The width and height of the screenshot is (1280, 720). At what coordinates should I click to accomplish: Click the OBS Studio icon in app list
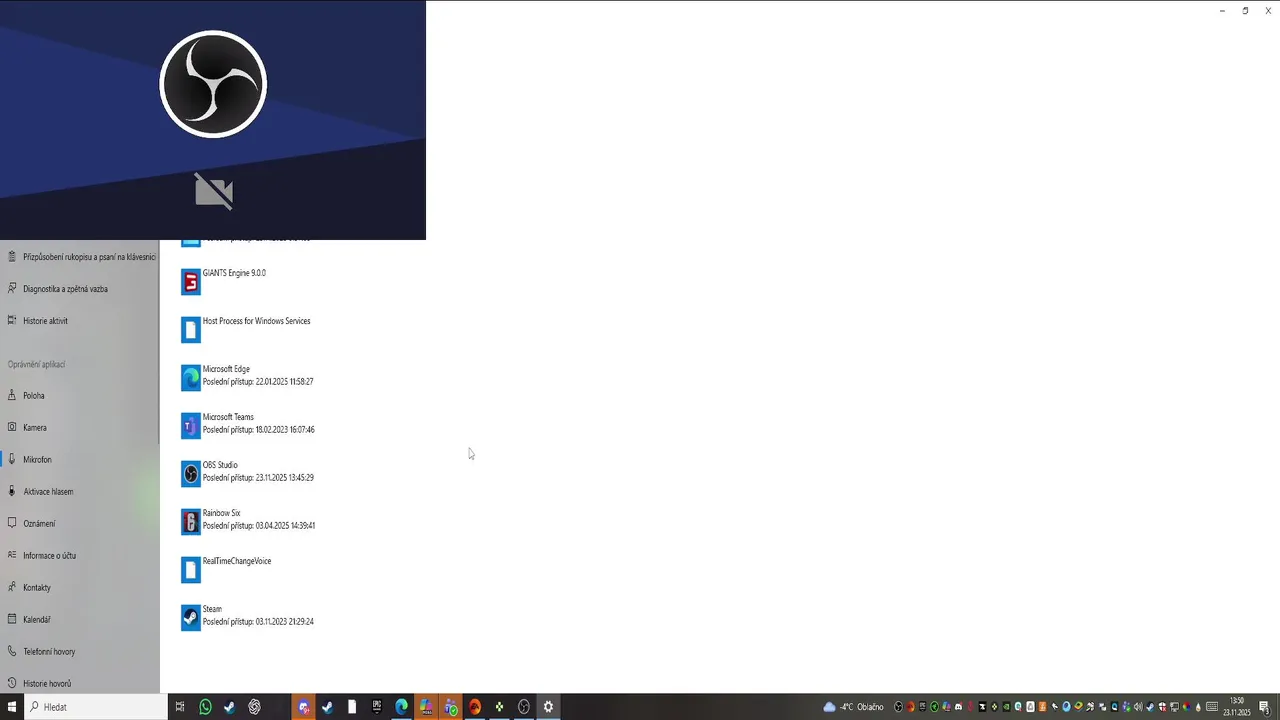click(190, 474)
